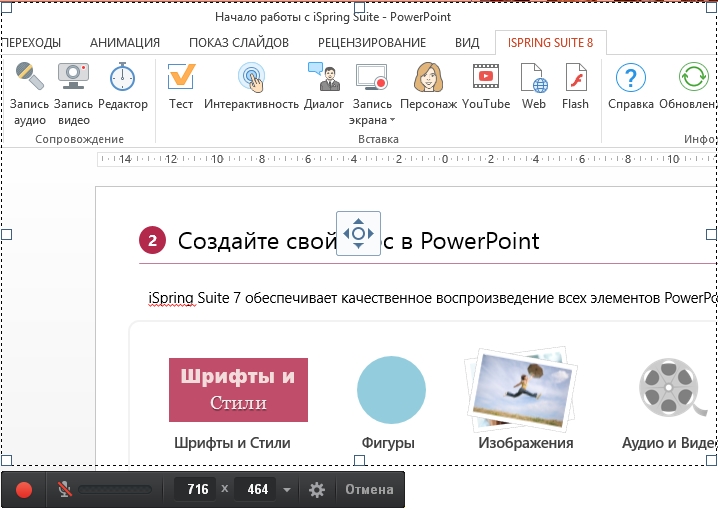Open the Вид tab

tap(467, 43)
